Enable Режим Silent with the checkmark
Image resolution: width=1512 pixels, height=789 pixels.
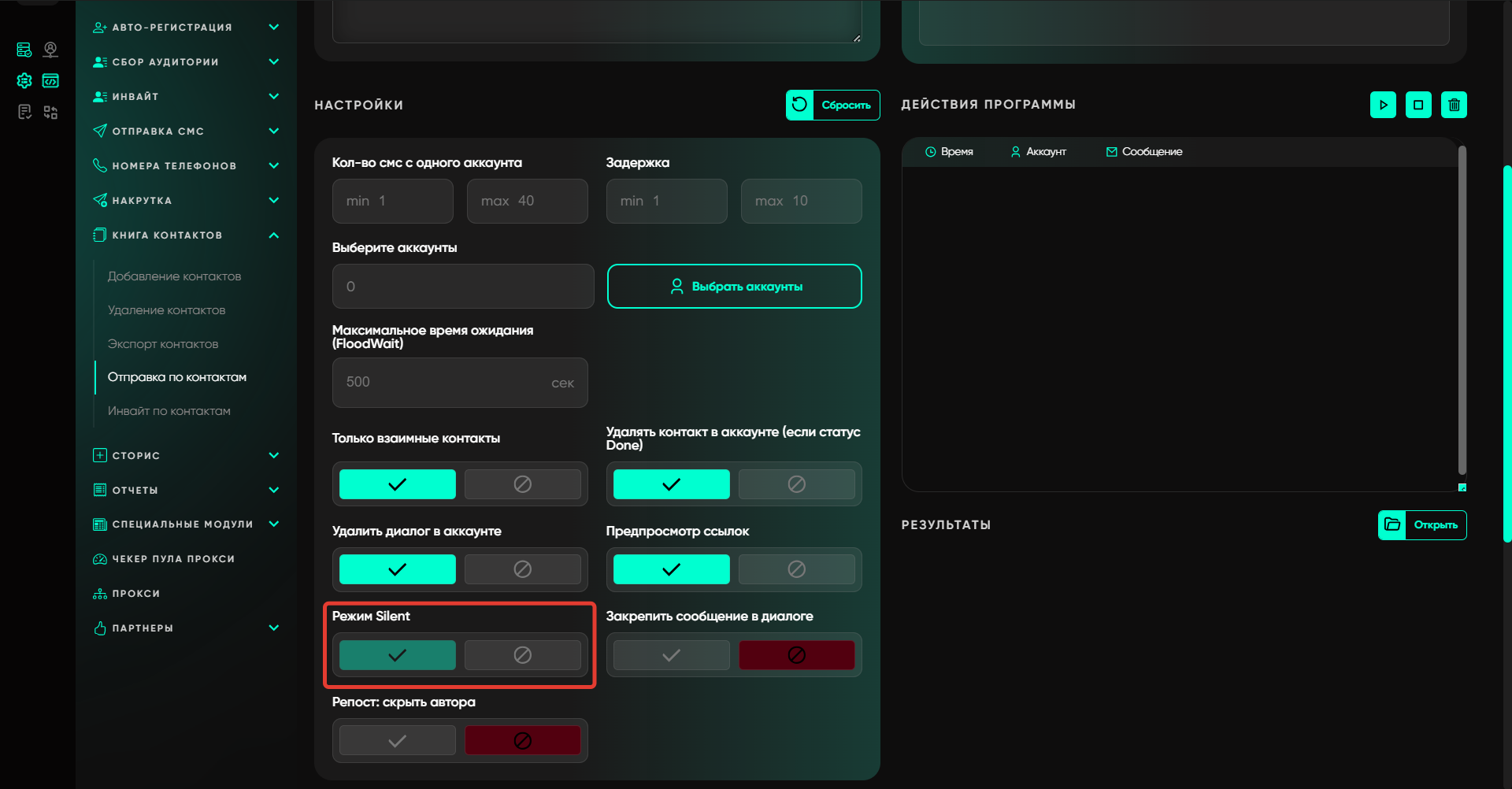point(397,655)
